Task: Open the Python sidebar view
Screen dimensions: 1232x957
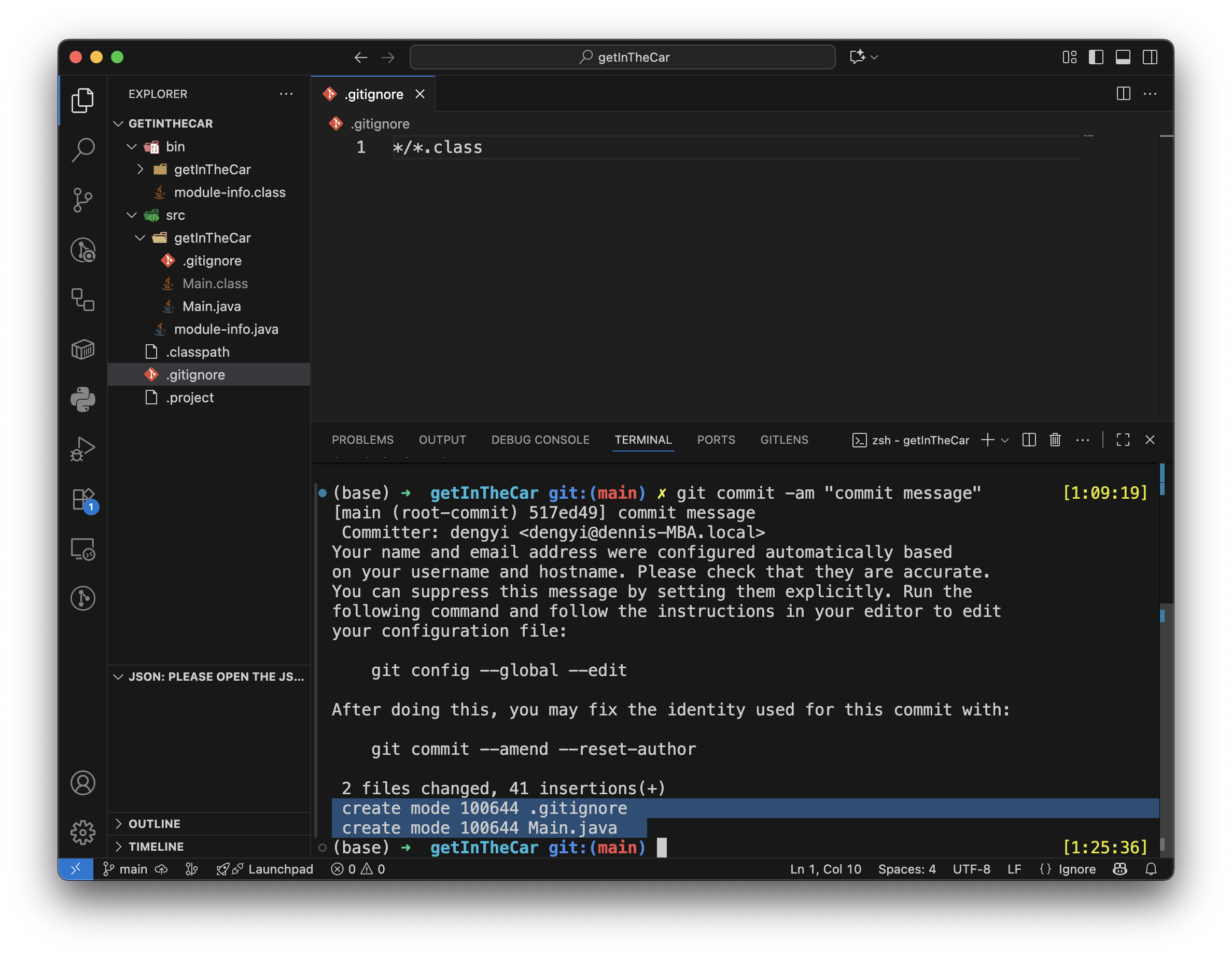Action: [83, 399]
